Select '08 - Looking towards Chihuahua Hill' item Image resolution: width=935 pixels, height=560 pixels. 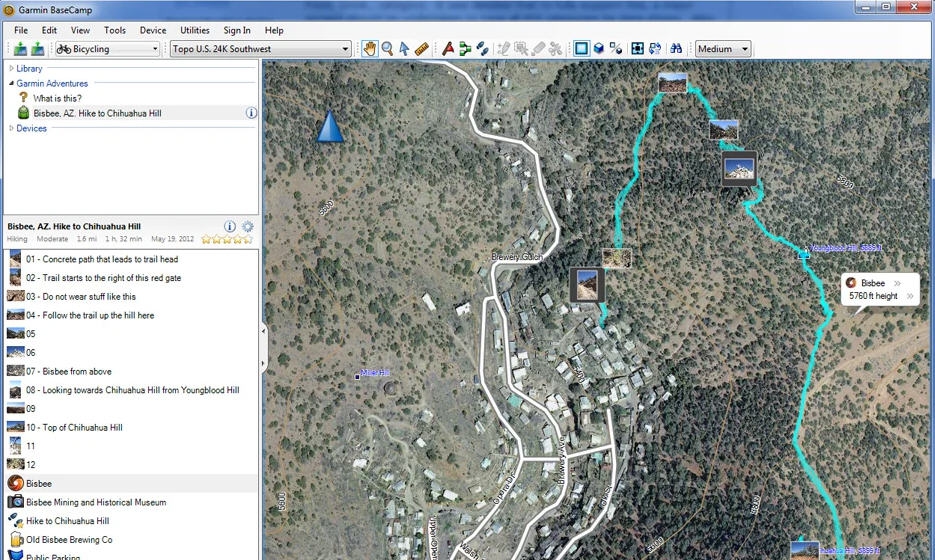(131, 390)
